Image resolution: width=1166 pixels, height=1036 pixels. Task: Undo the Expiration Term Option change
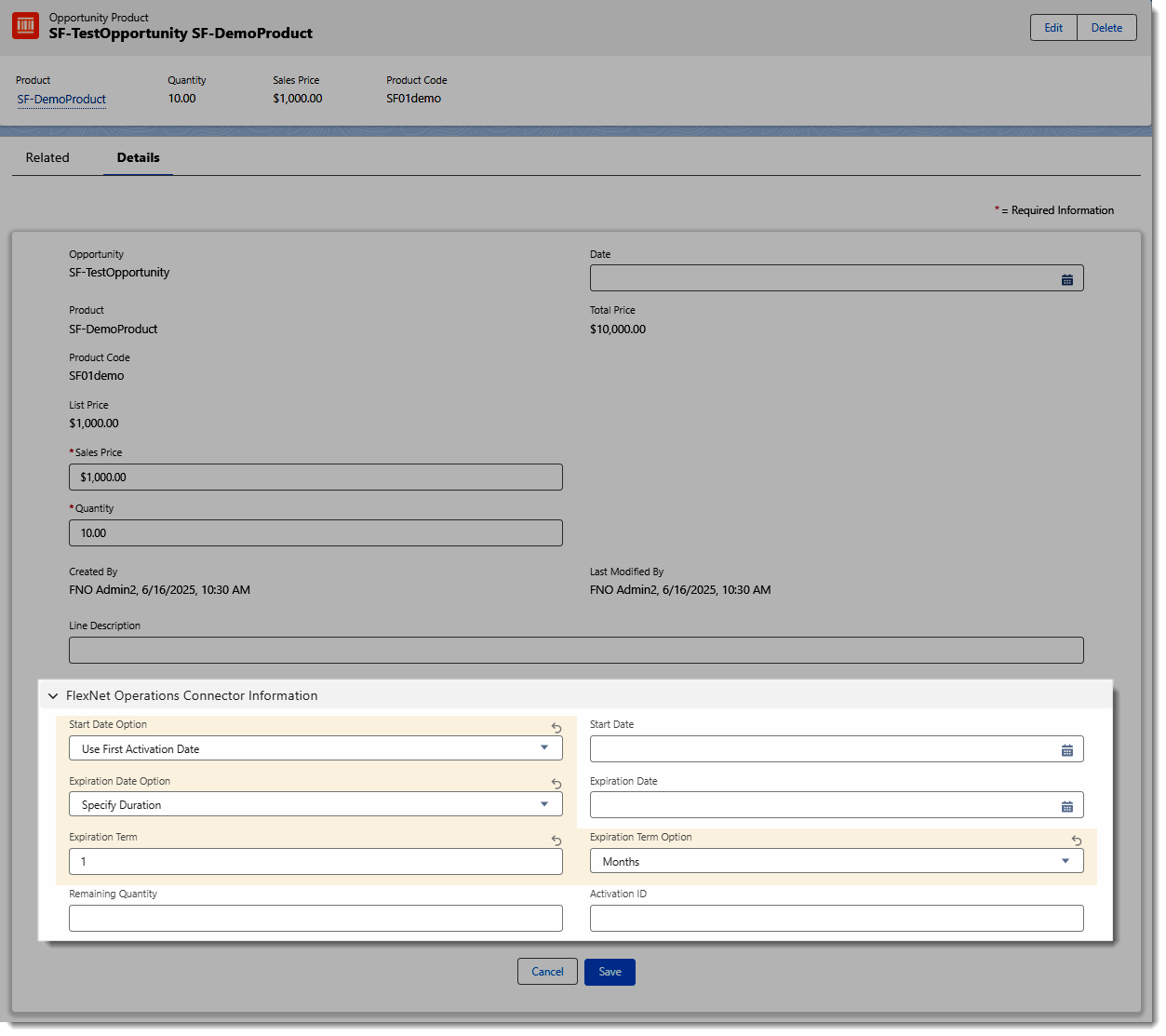[x=1076, y=841]
